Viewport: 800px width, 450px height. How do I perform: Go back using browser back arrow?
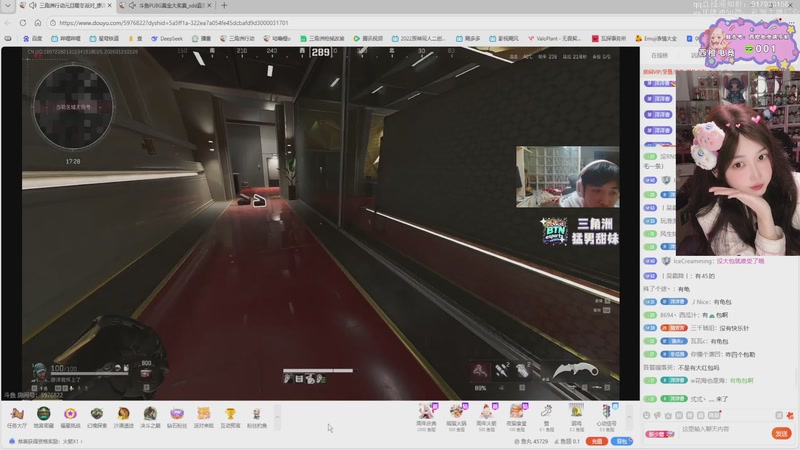click(8, 23)
